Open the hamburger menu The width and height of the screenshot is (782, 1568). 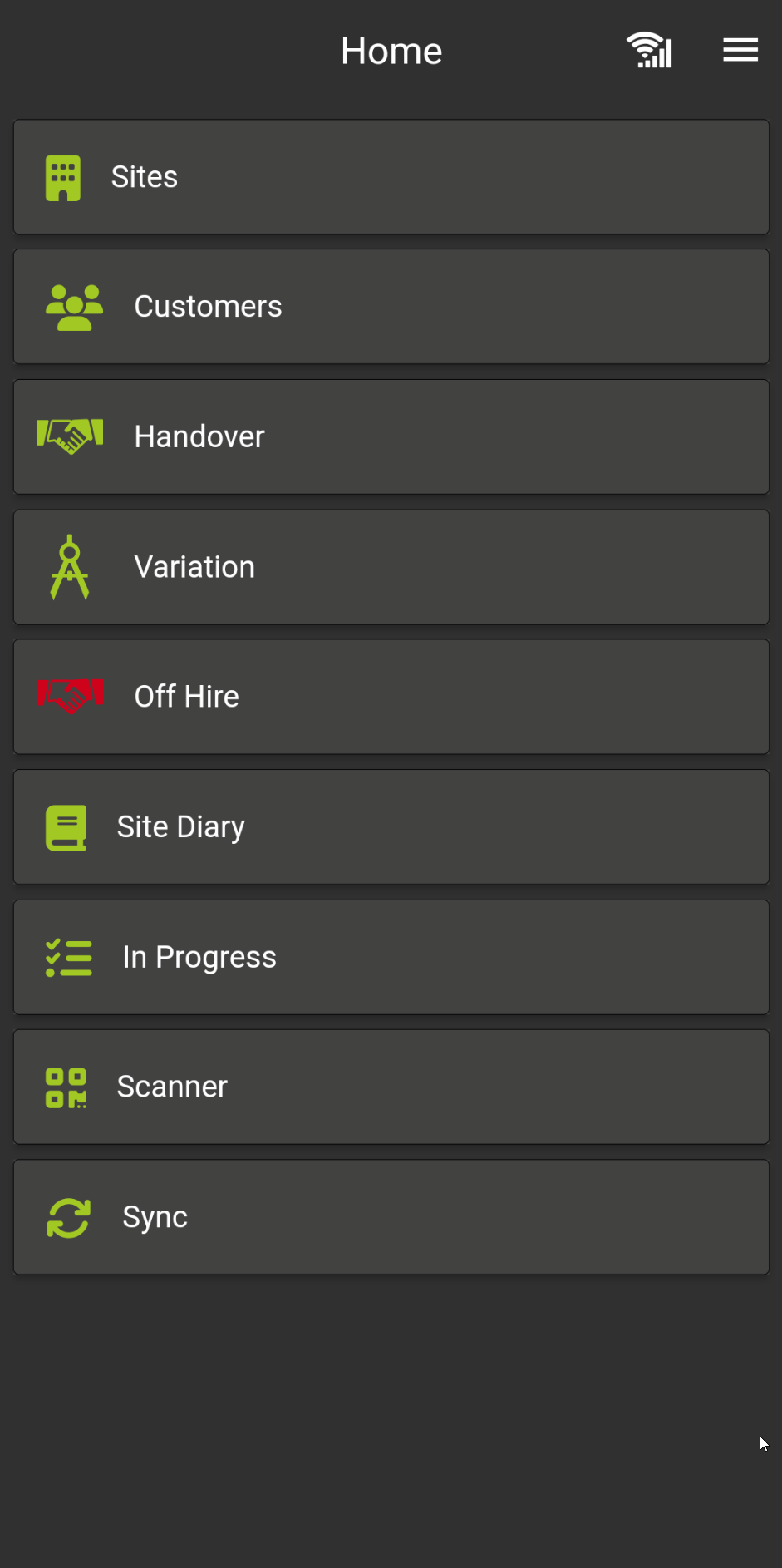tap(740, 51)
